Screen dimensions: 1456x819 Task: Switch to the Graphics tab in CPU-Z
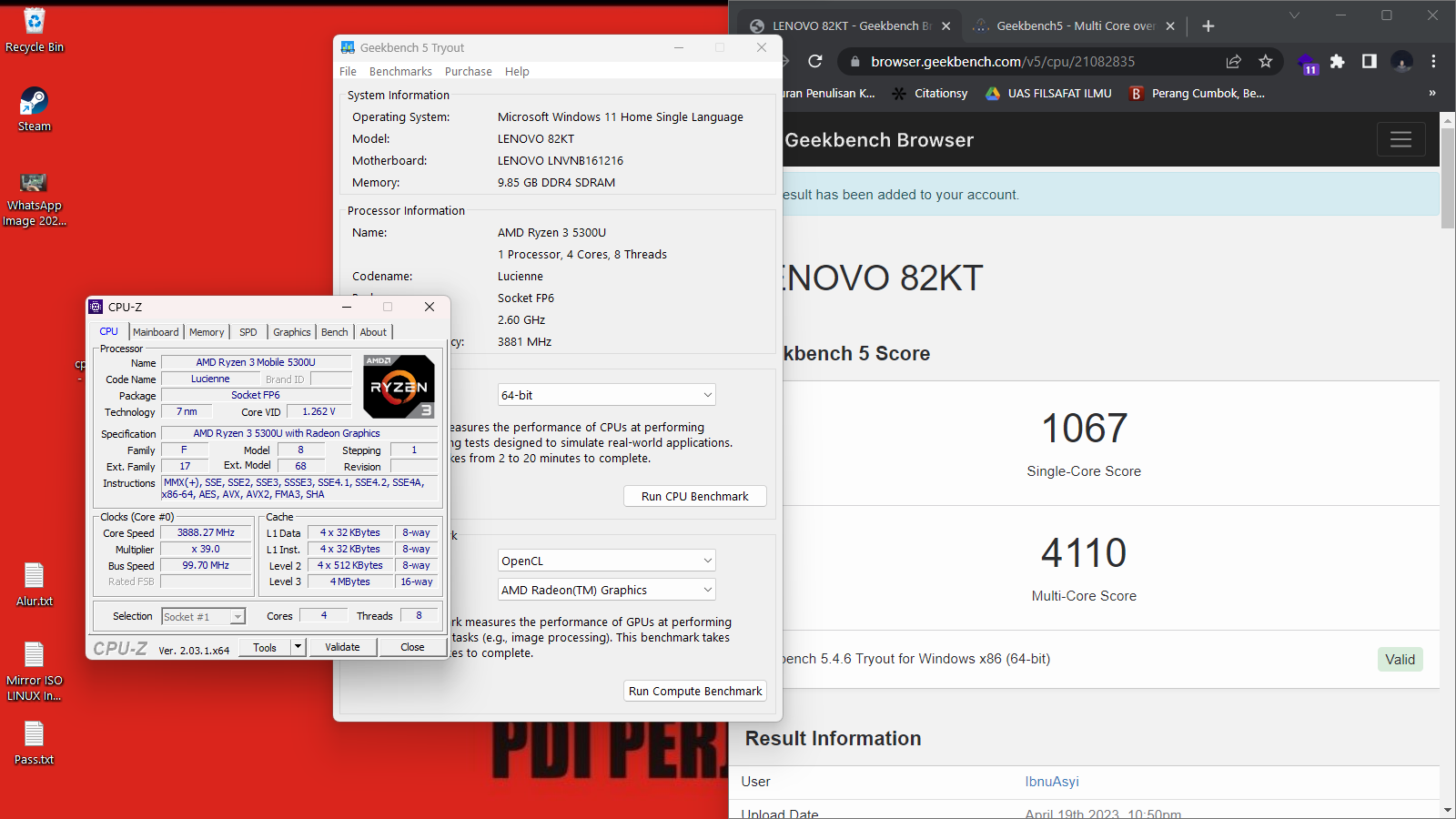coord(292,332)
